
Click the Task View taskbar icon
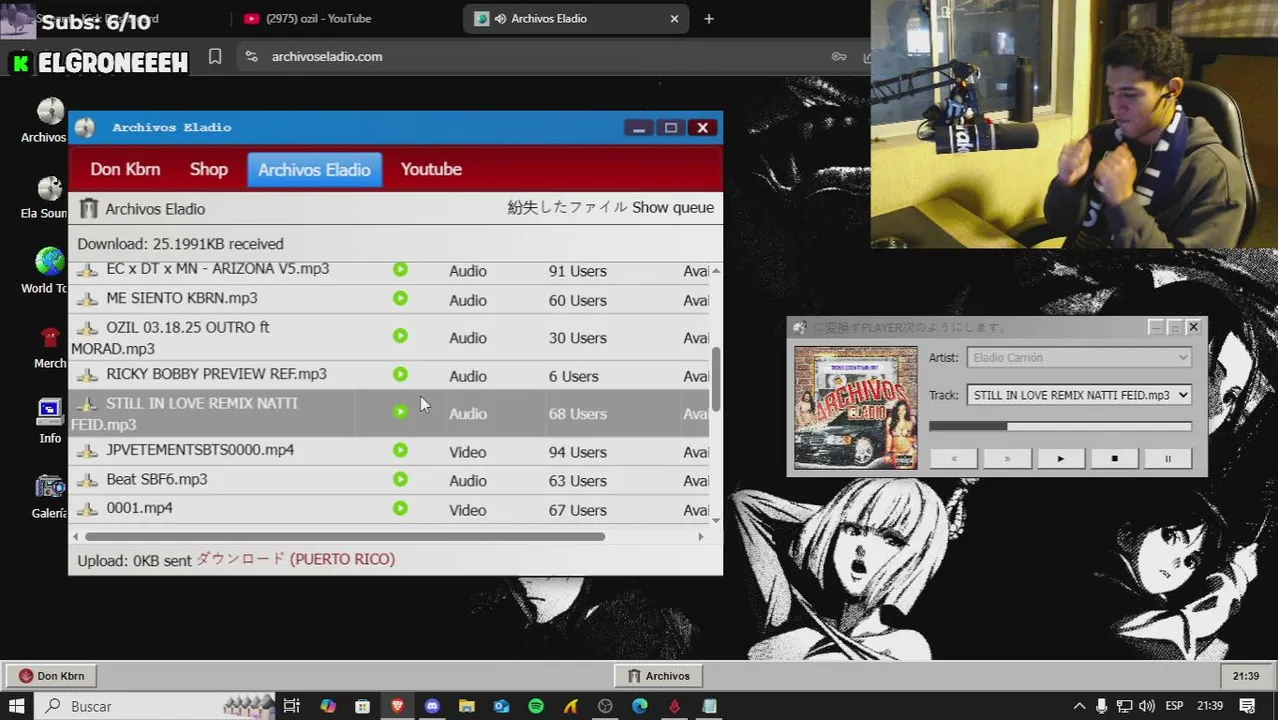click(291, 706)
